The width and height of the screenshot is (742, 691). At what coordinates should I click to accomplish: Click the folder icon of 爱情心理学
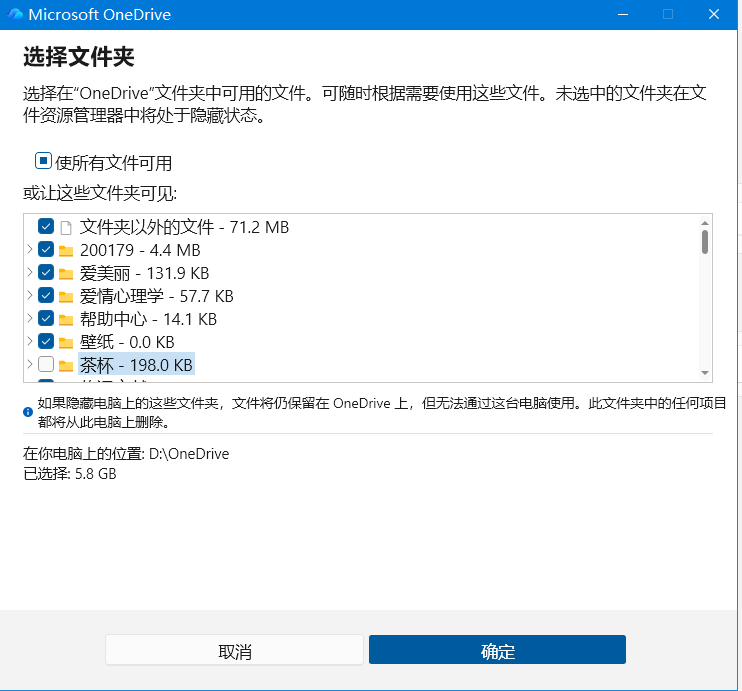tap(66, 297)
